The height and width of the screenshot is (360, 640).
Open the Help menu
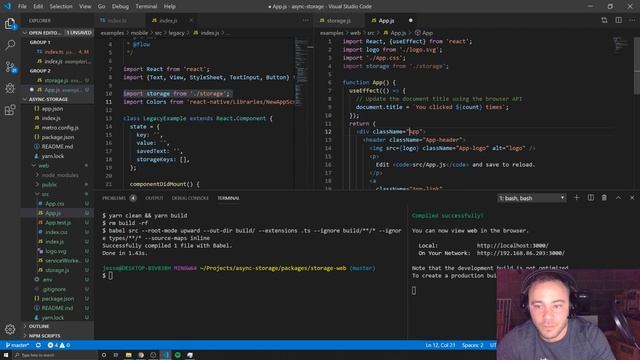tap(169, 7)
